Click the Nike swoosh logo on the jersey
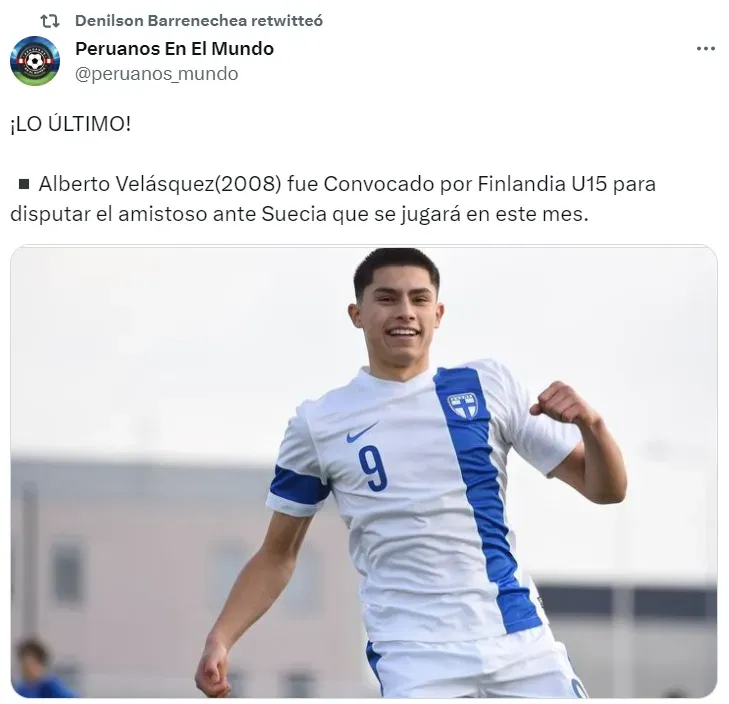The width and height of the screenshot is (729, 704). click(362, 433)
